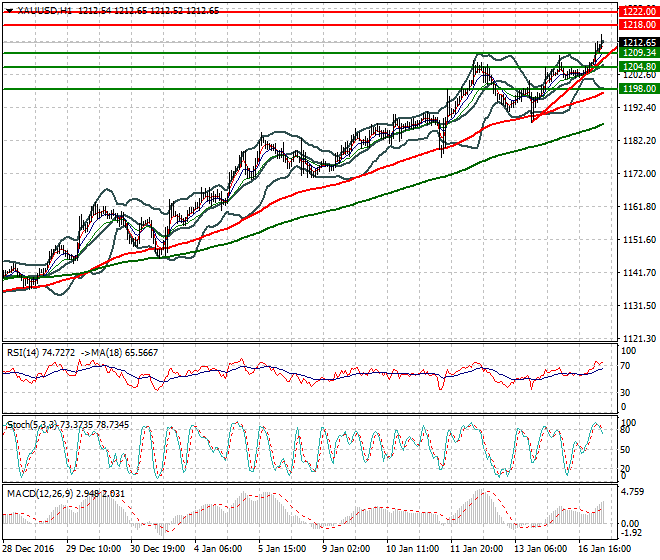
Task: Click the 1141.70 price scale value
Action: (x=639, y=272)
